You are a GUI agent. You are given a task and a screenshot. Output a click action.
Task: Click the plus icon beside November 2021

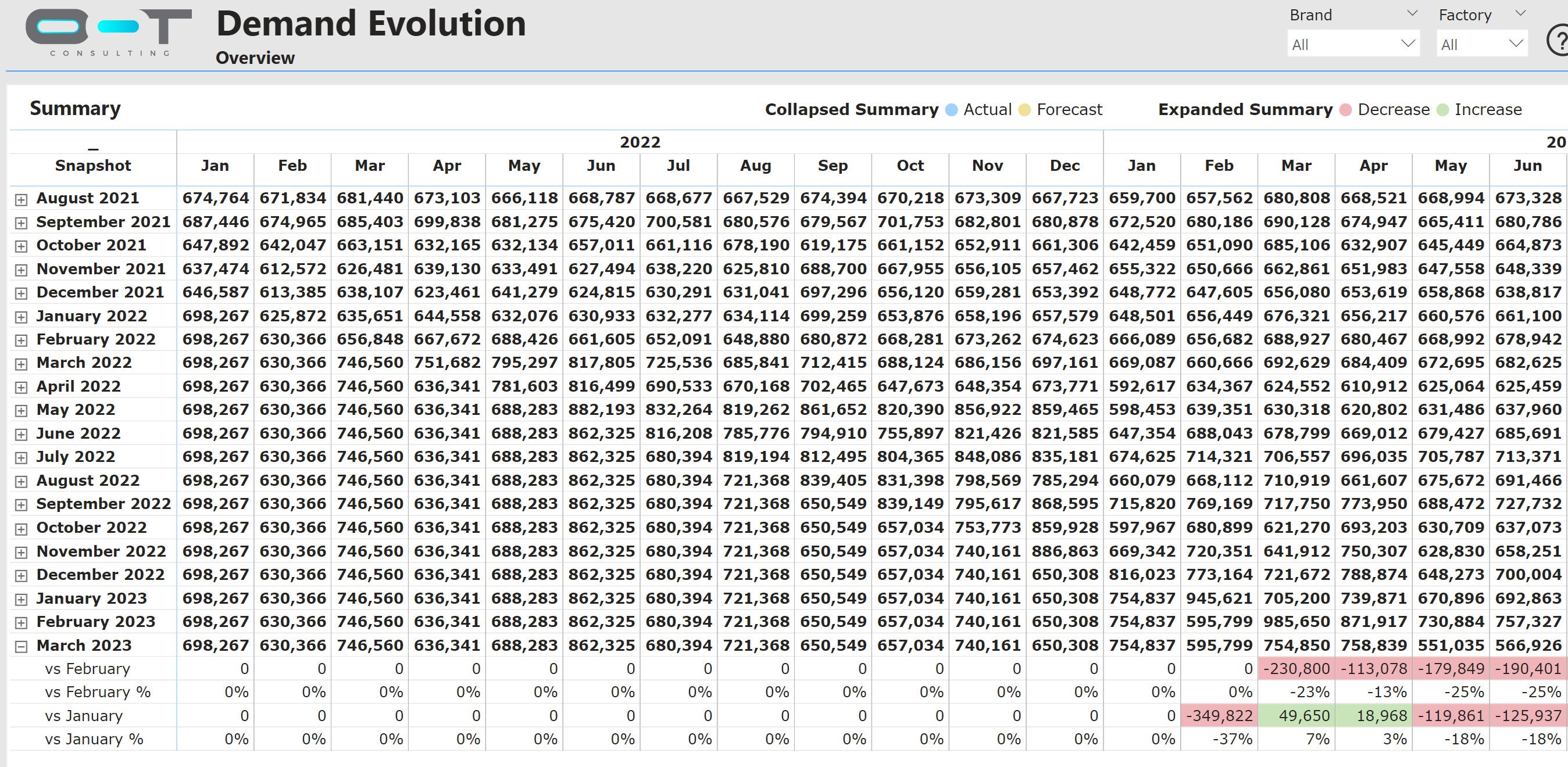tap(22, 268)
